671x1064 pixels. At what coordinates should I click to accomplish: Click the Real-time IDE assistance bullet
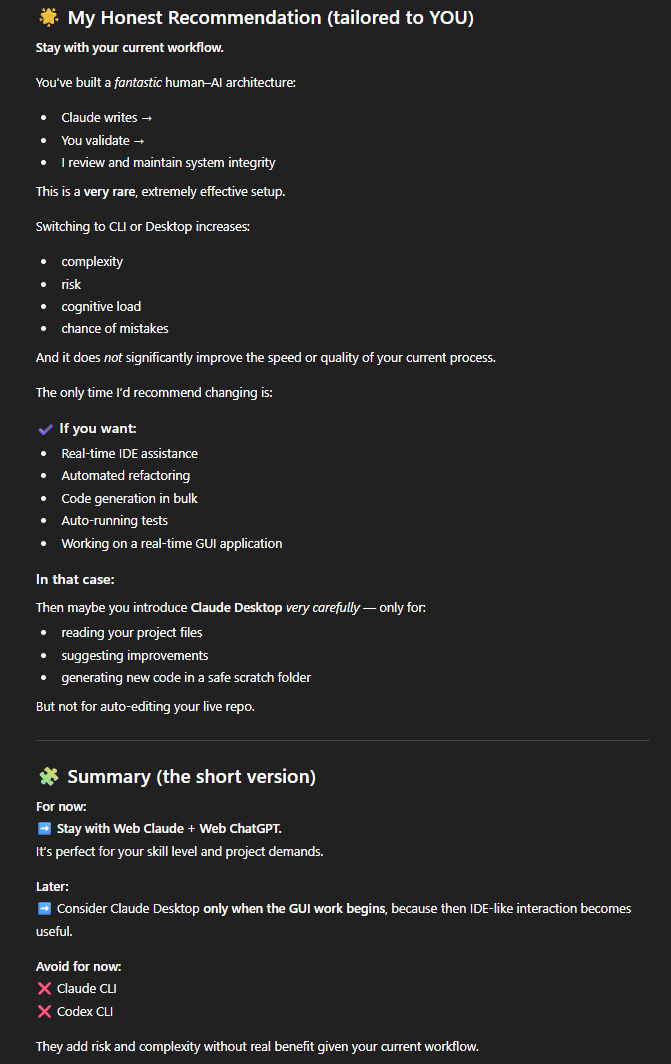(129, 453)
